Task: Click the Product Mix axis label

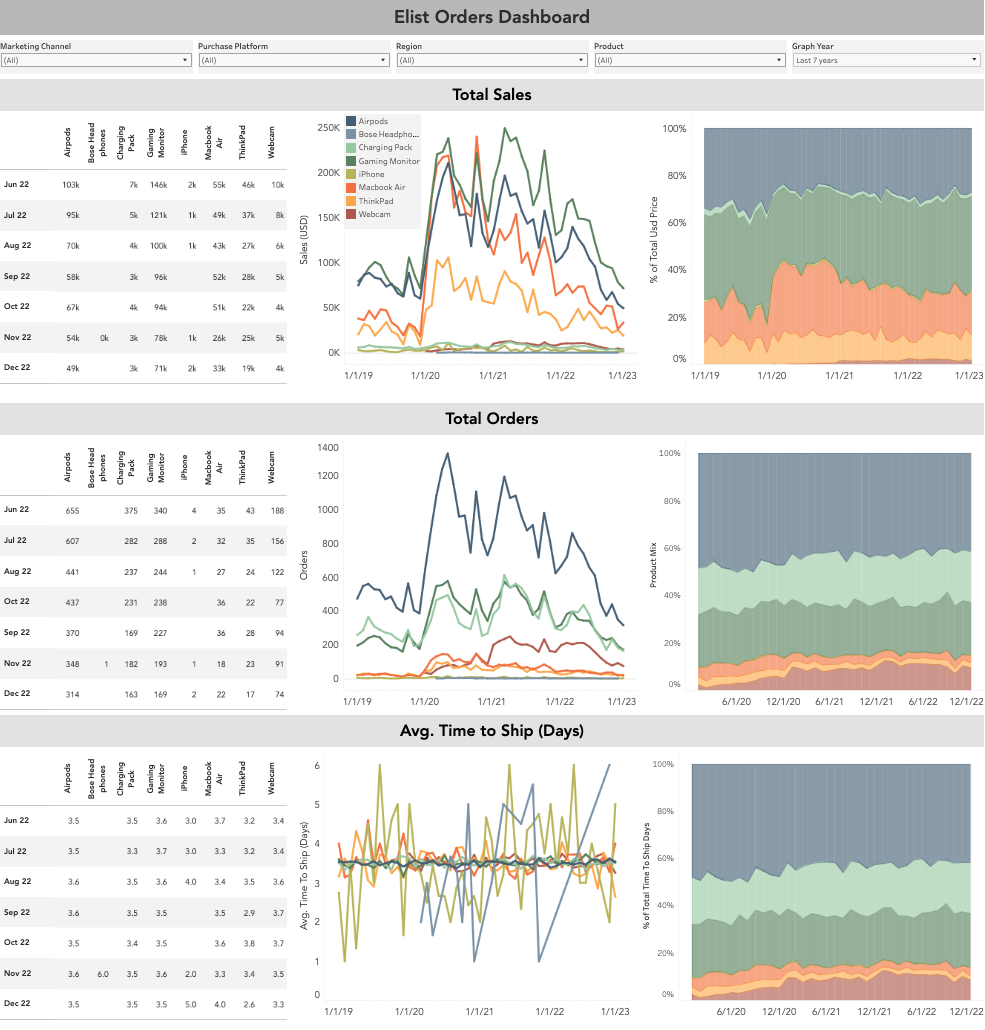Action: click(x=653, y=565)
